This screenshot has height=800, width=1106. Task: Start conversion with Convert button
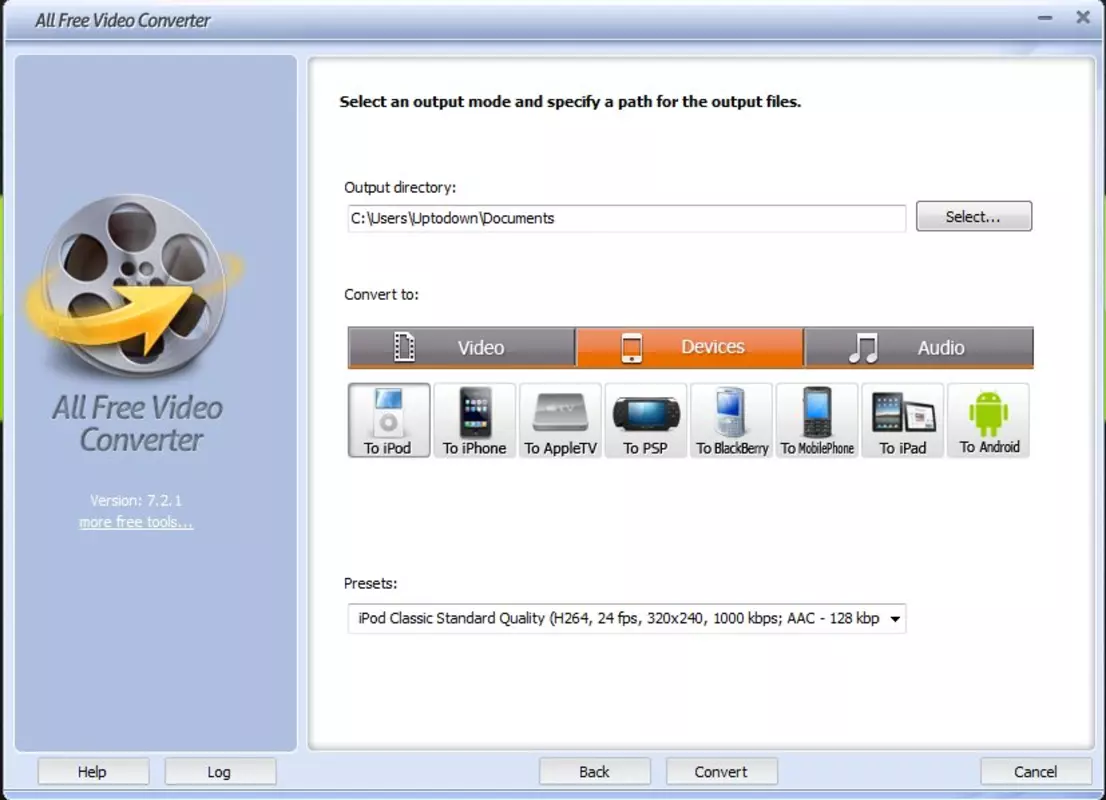point(722,772)
